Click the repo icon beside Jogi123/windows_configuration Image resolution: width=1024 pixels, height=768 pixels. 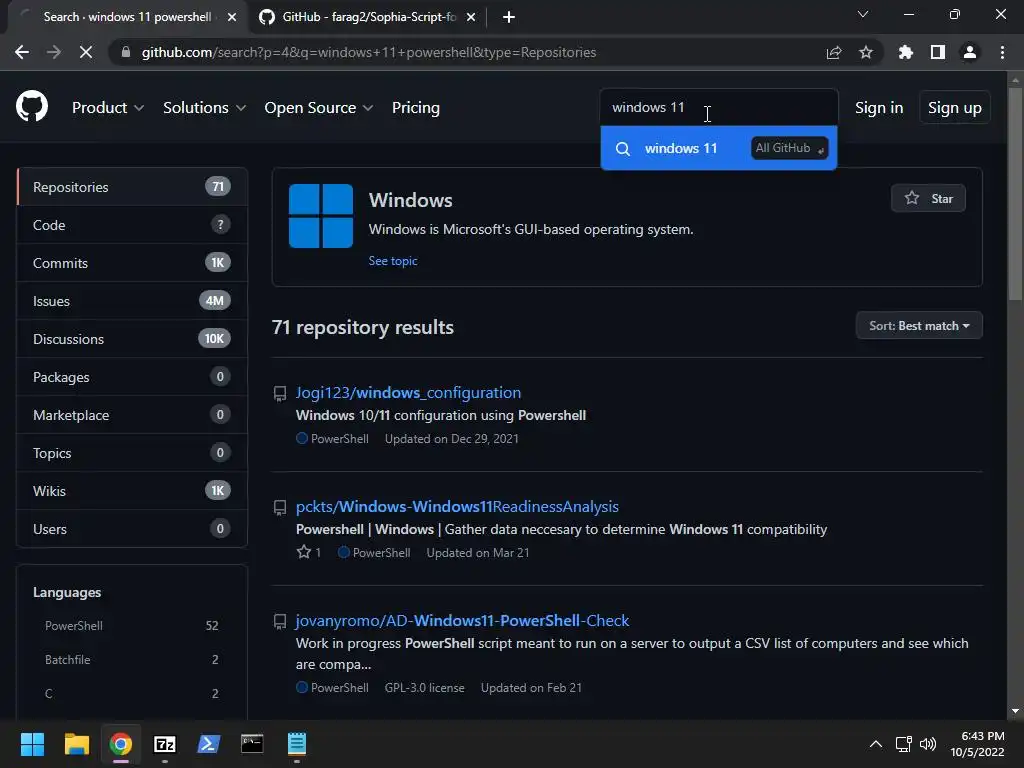click(x=280, y=393)
